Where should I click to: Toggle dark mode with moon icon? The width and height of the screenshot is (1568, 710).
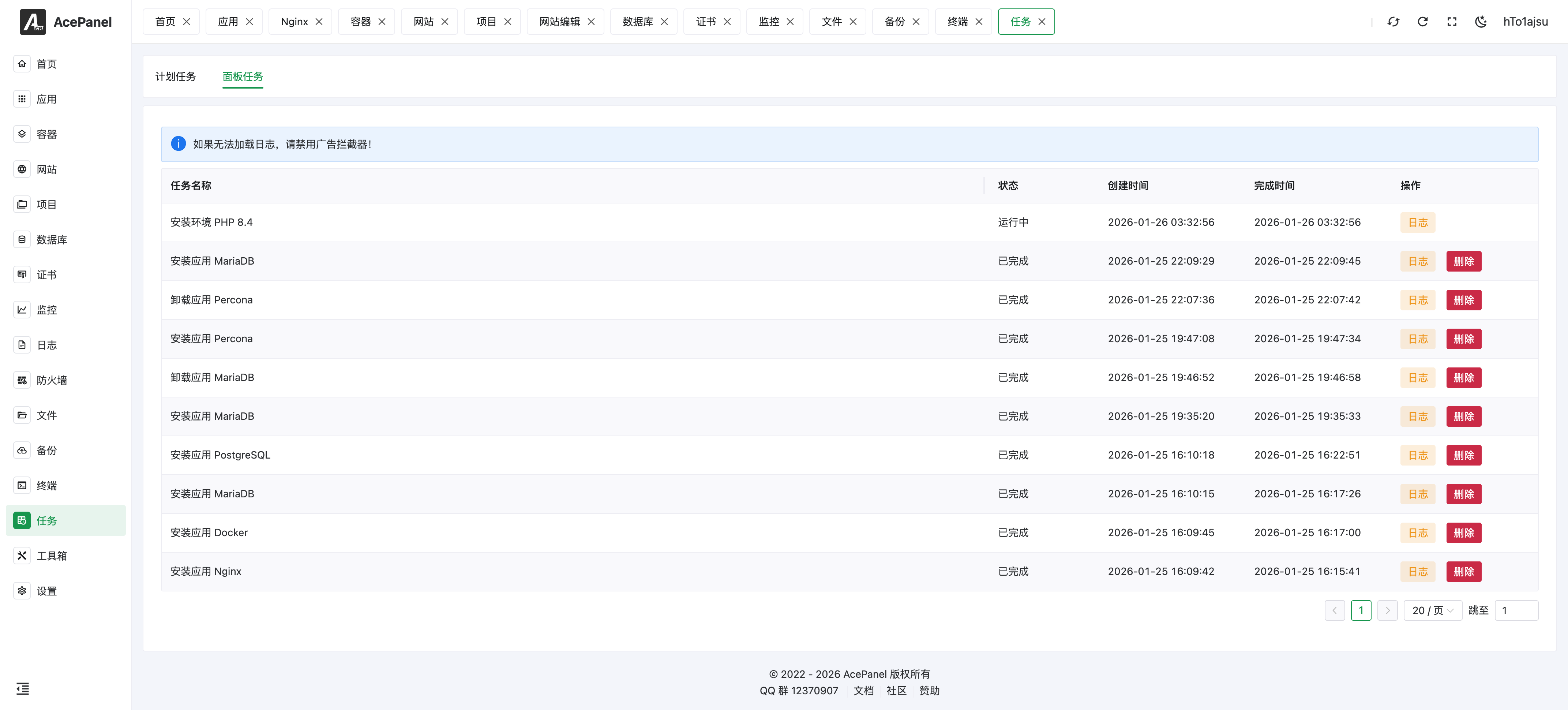(x=1481, y=22)
